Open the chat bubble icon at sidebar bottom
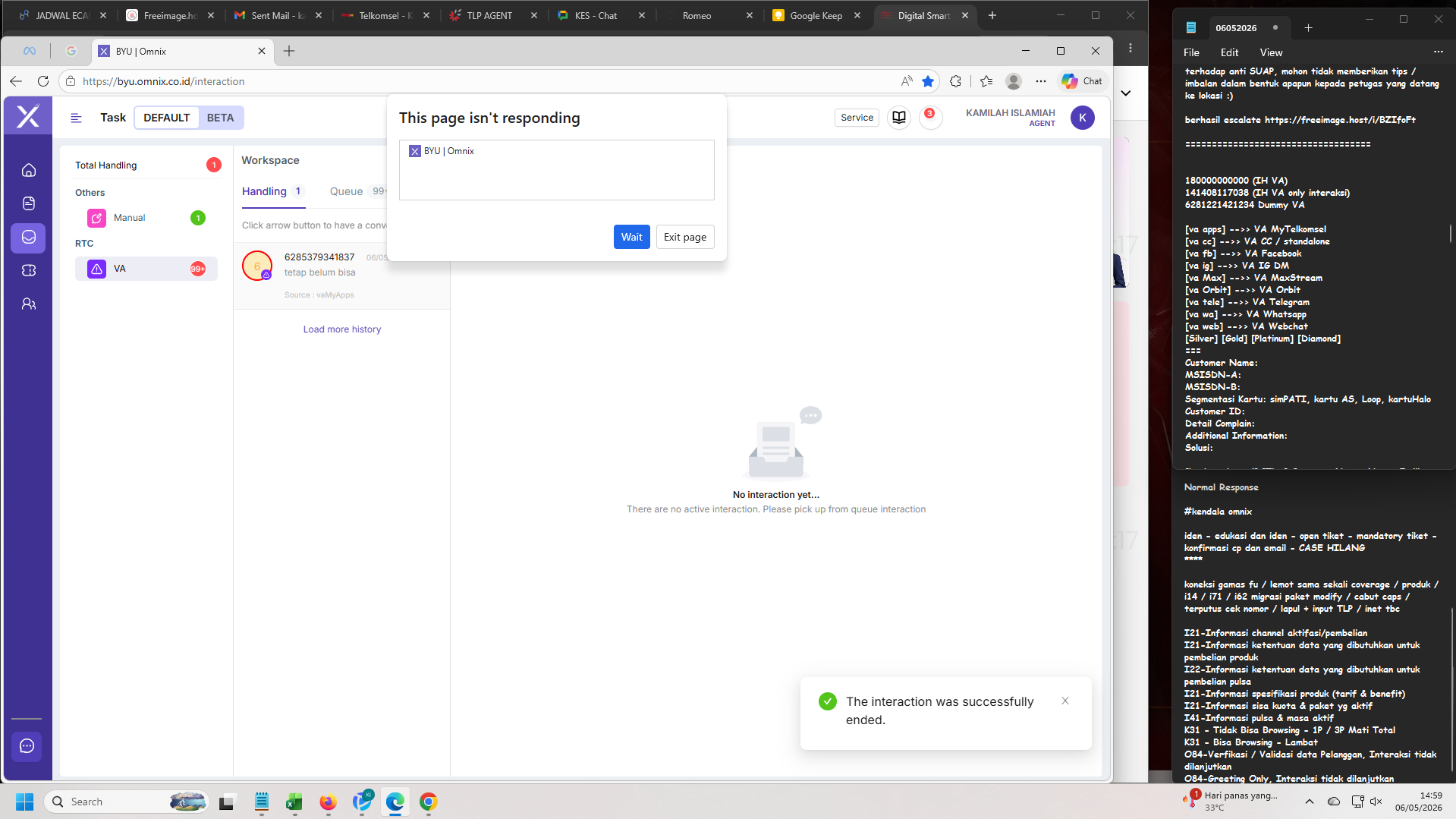Viewport: 1456px width, 819px height. (x=27, y=746)
